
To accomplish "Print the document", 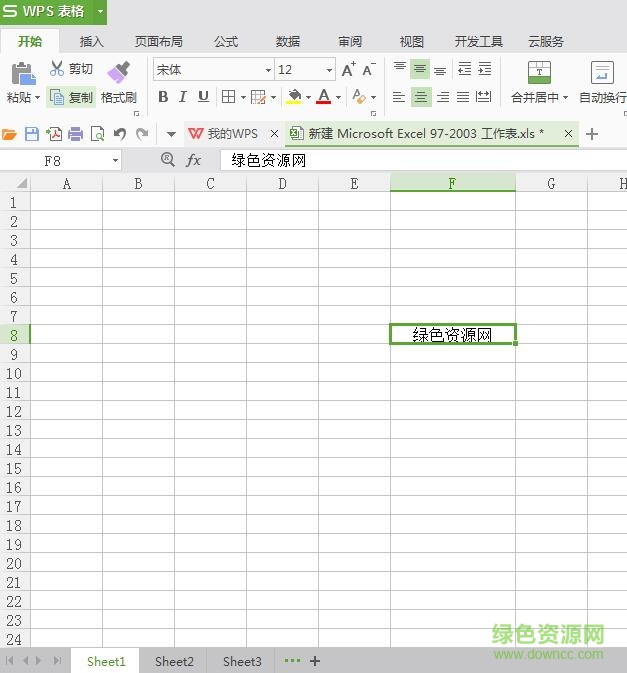I will coord(76,134).
